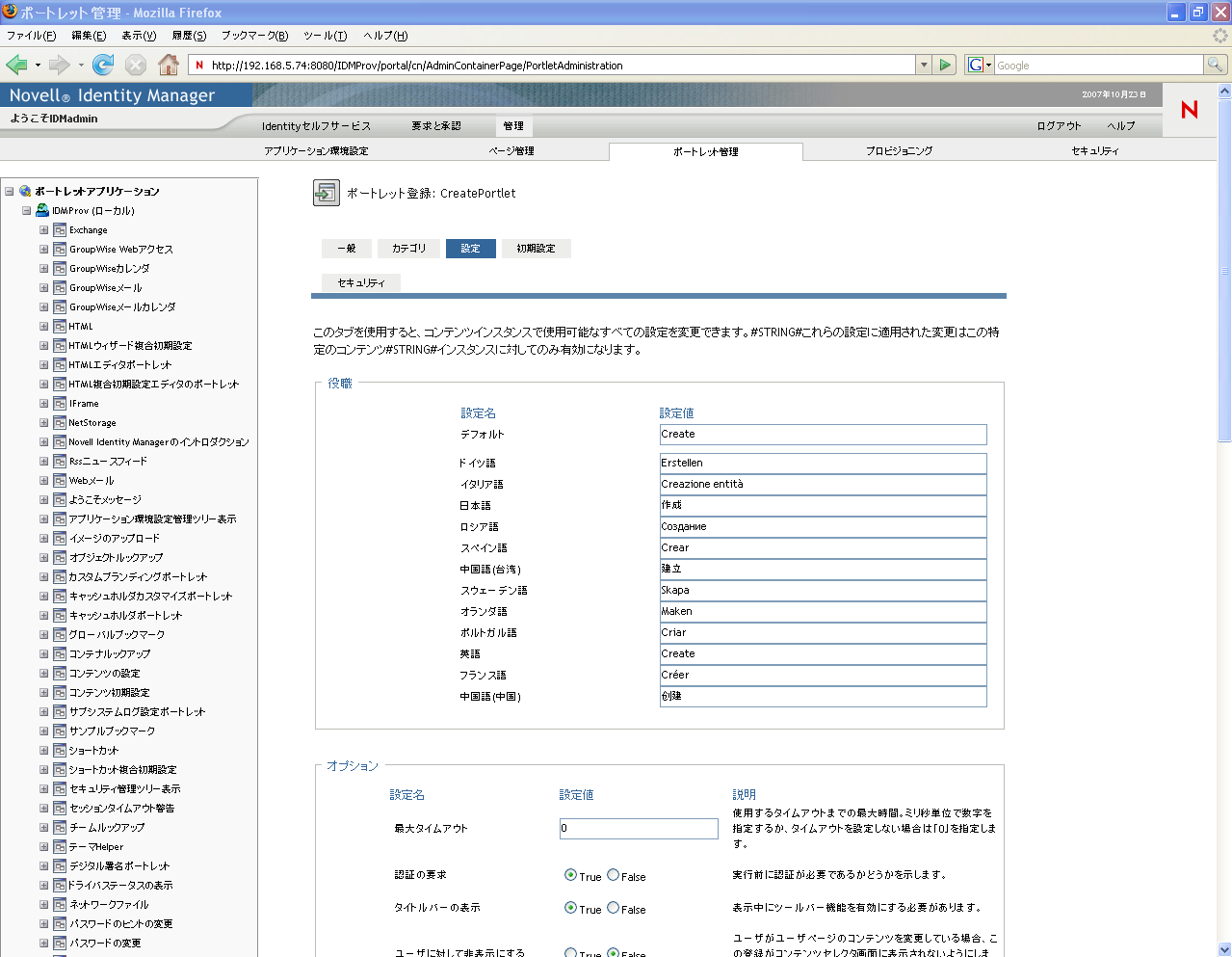1232x957 pixels.
Task: Click the 最大タイムアウト value input field
Action: 639,828
